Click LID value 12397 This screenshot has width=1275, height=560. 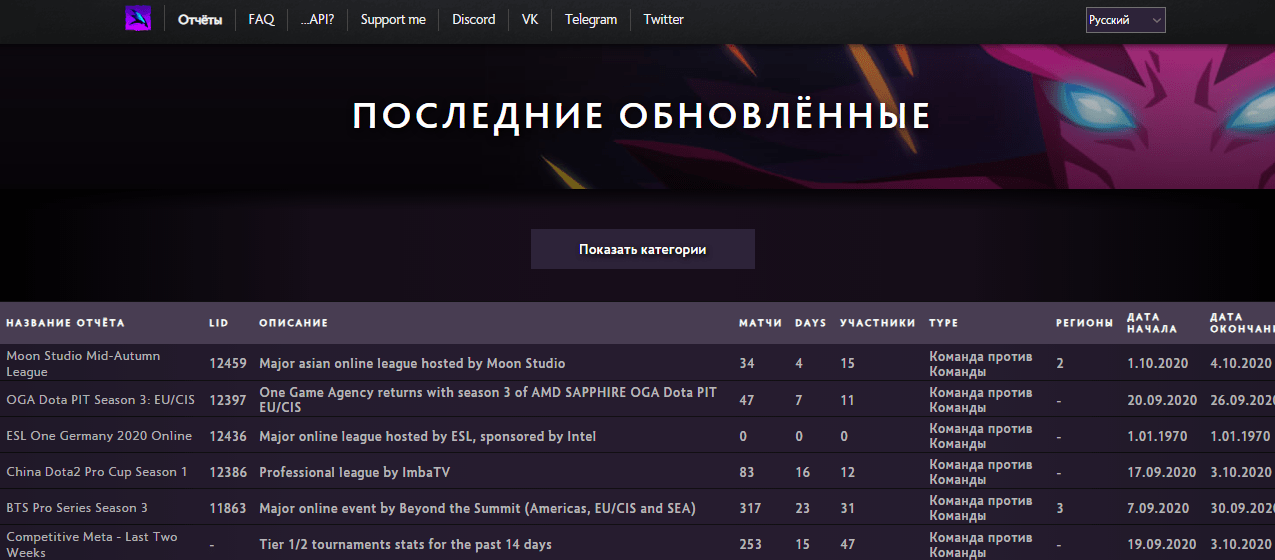tap(228, 400)
